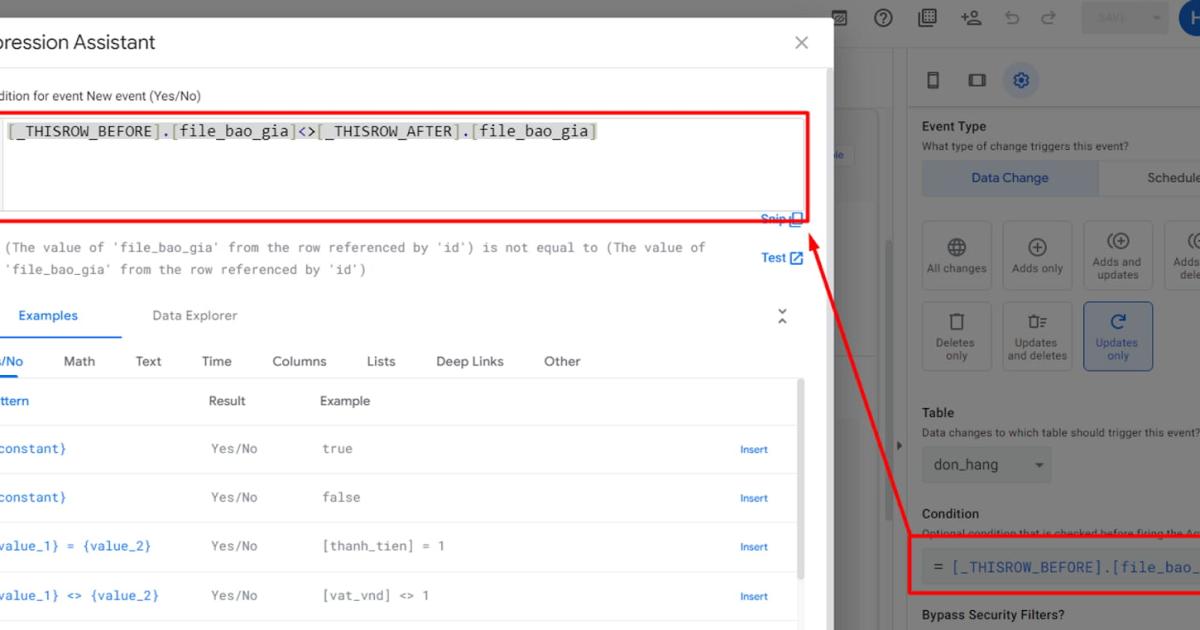Switch to the Examples tab

click(x=48, y=316)
